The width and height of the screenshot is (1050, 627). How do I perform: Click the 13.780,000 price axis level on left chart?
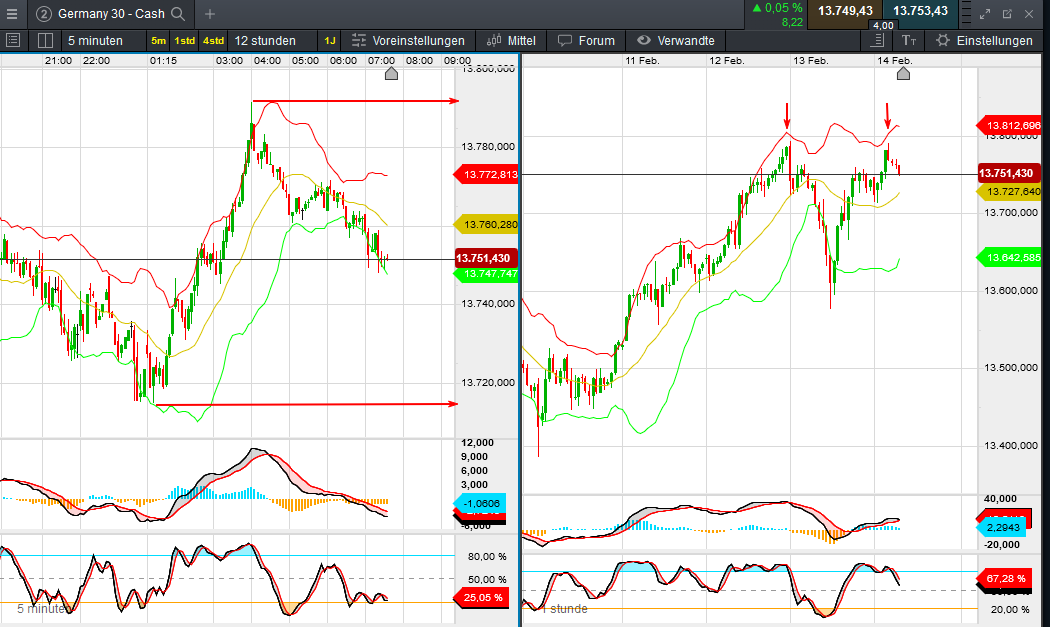488,147
